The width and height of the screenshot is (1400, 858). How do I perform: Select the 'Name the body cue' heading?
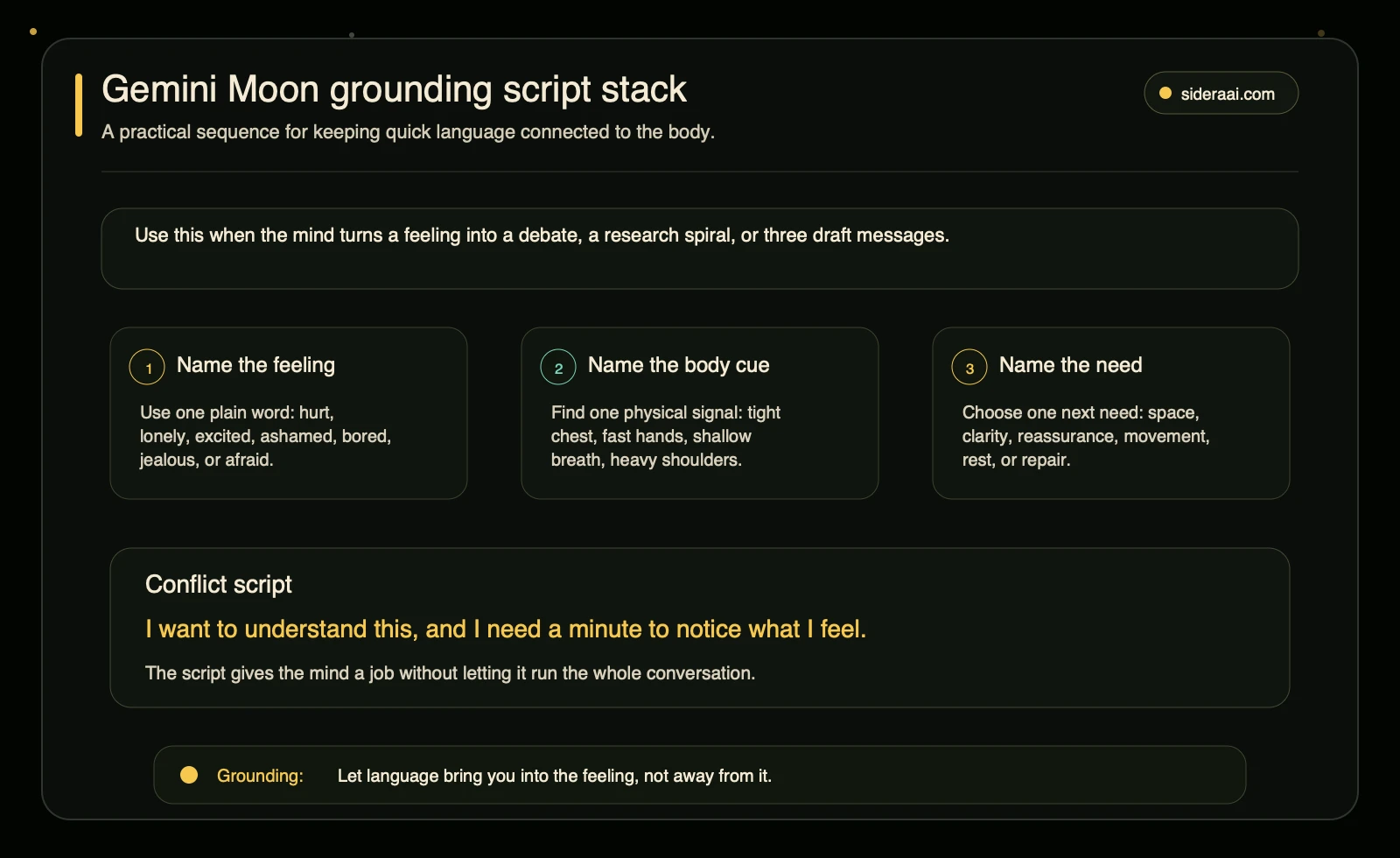tap(678, 365)
